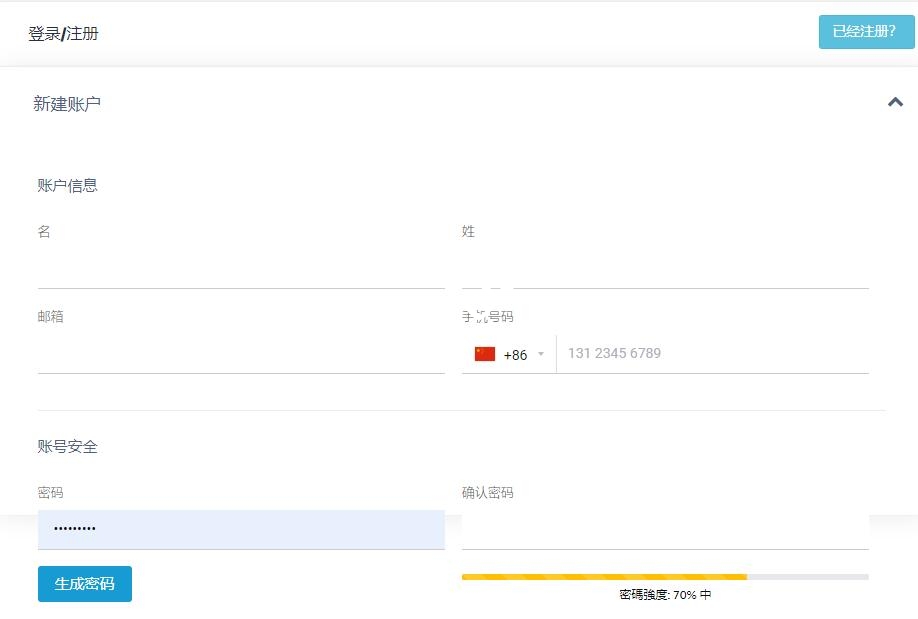Click the small arrow beside +86
Image resolution: width=918 pixels, height=619 pixels.
[541, 354]
